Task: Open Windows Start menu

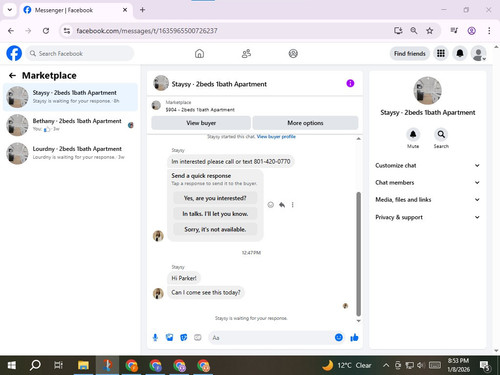Action: (11, 365)
